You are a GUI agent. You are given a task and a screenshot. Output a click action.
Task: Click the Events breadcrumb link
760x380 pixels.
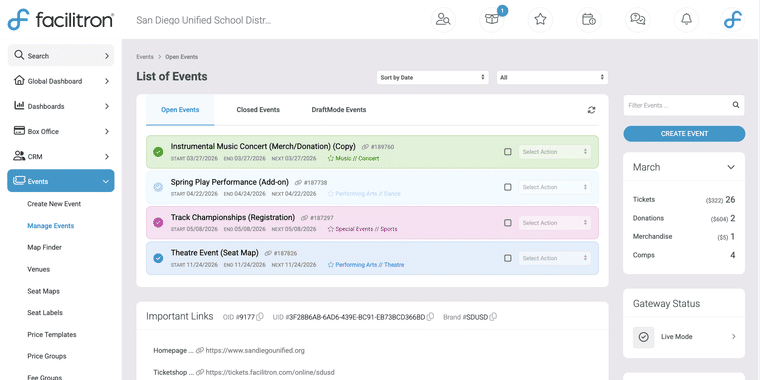click(x=145, y=57)
